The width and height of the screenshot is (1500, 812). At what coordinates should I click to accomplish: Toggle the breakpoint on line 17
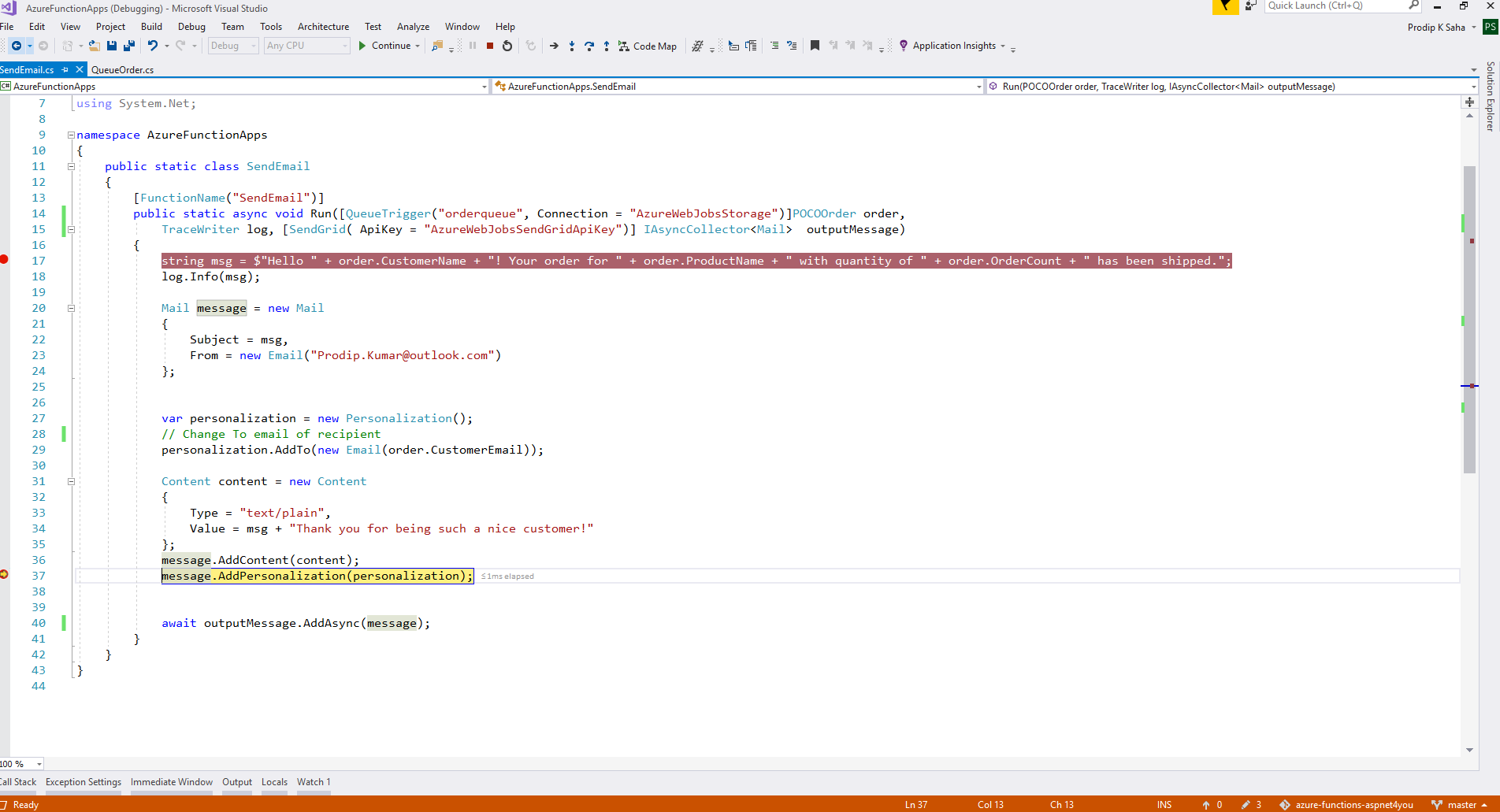(x=4, y=259)
